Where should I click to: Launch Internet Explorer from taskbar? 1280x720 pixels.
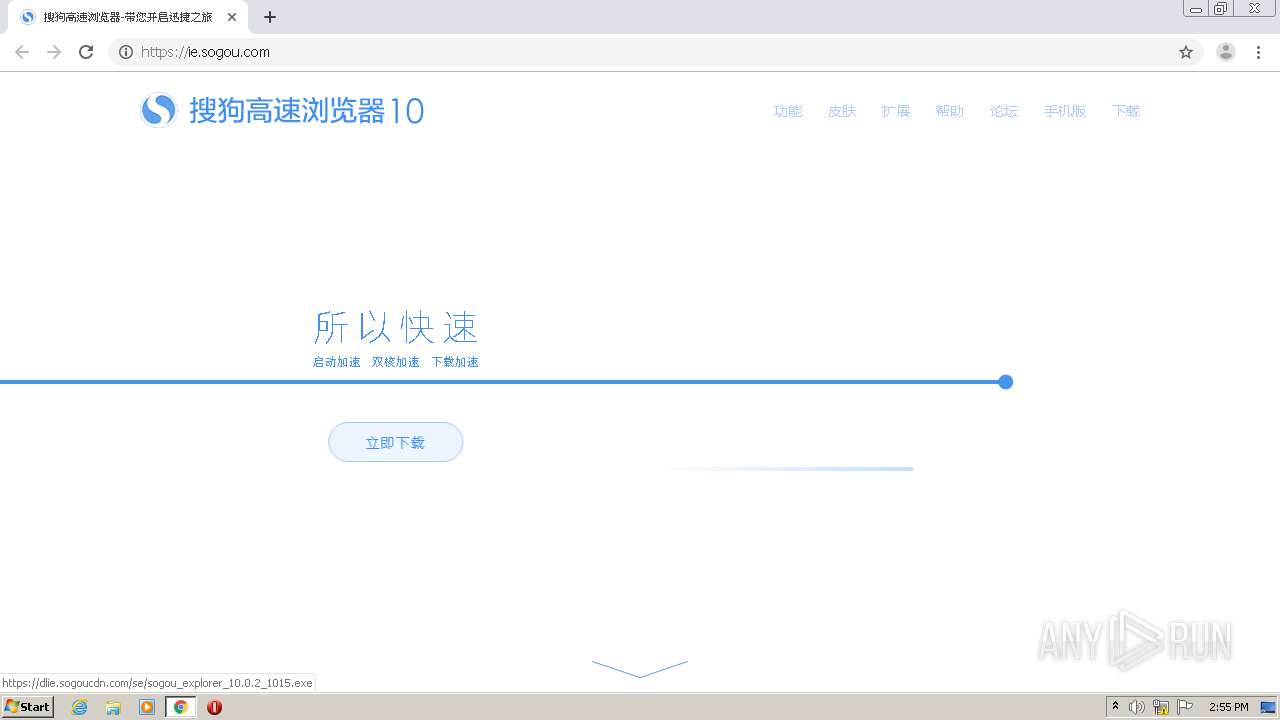80,707
